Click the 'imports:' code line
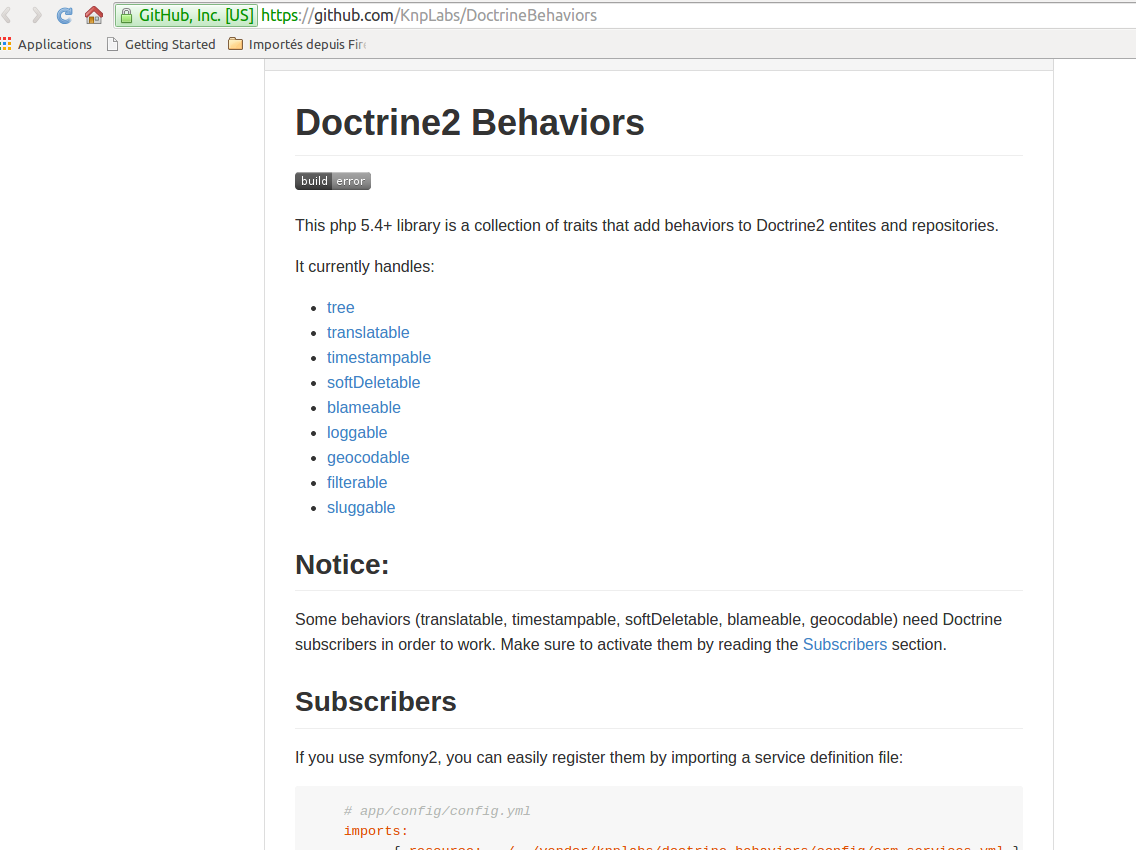Viewport: 1136px width, 850px height. click(376, 831)
